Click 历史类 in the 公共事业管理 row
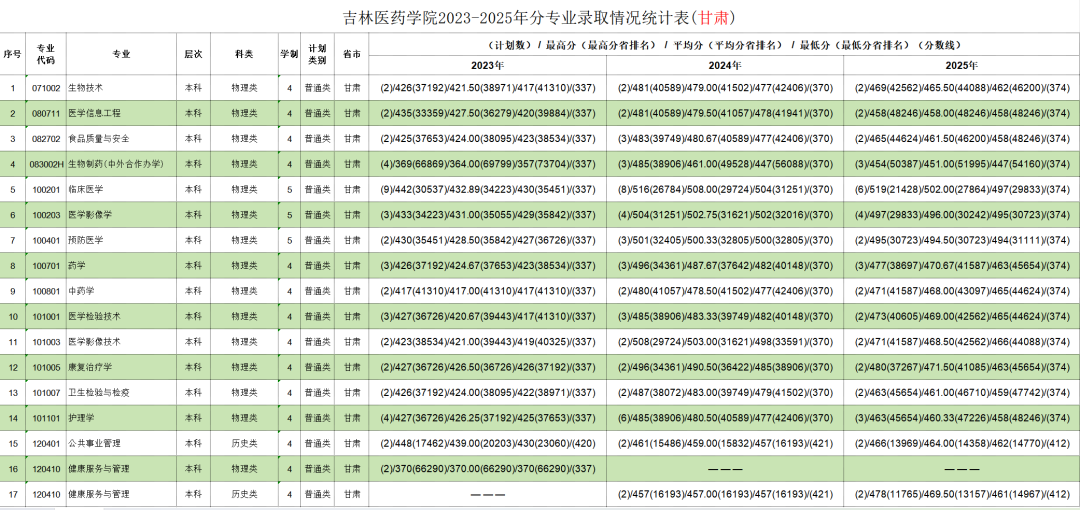The width and height of the screenshot is (1080, 510). 244,443
